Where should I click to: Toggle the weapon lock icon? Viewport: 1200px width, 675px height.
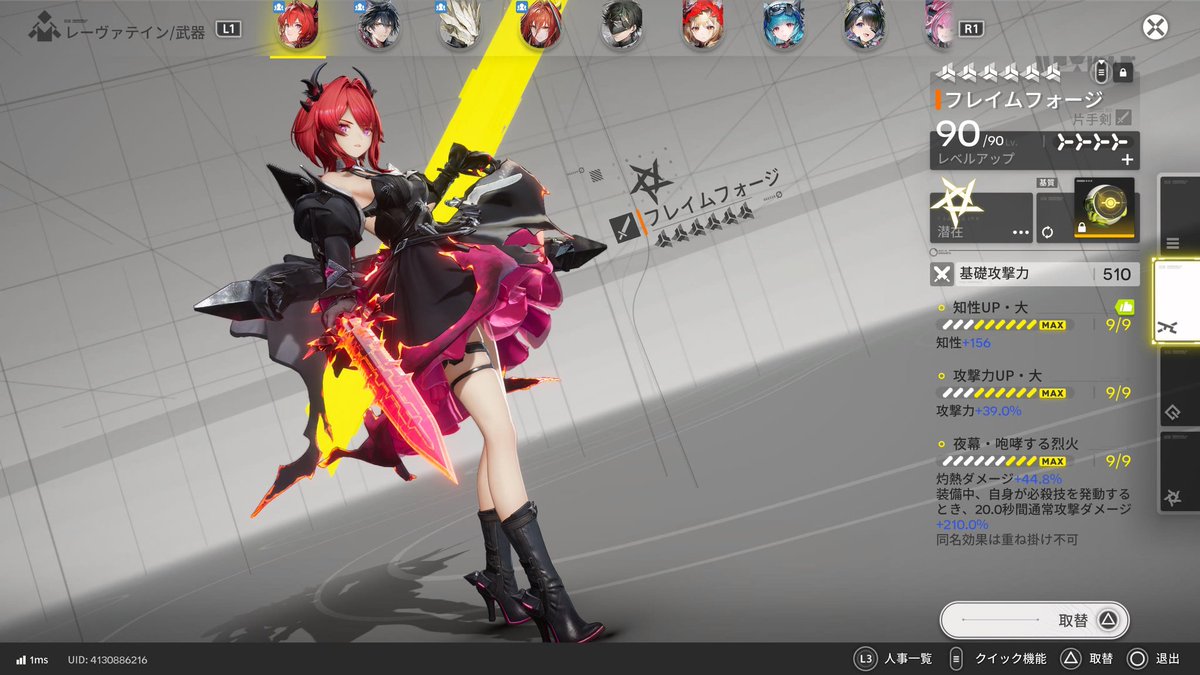pyautogui.click(x=1122, y=72)
